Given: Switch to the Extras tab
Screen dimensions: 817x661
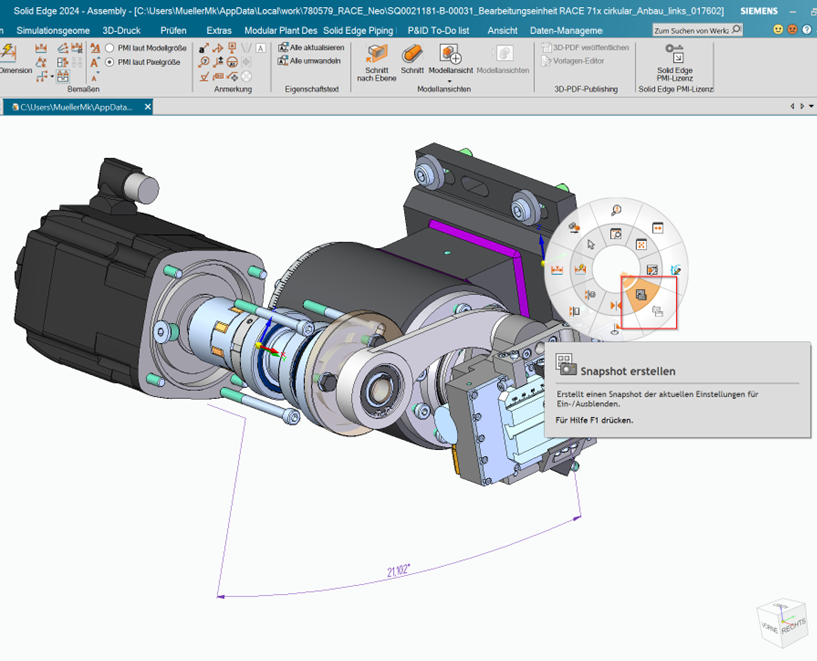Looking at the screenshot, I should 219,31.
